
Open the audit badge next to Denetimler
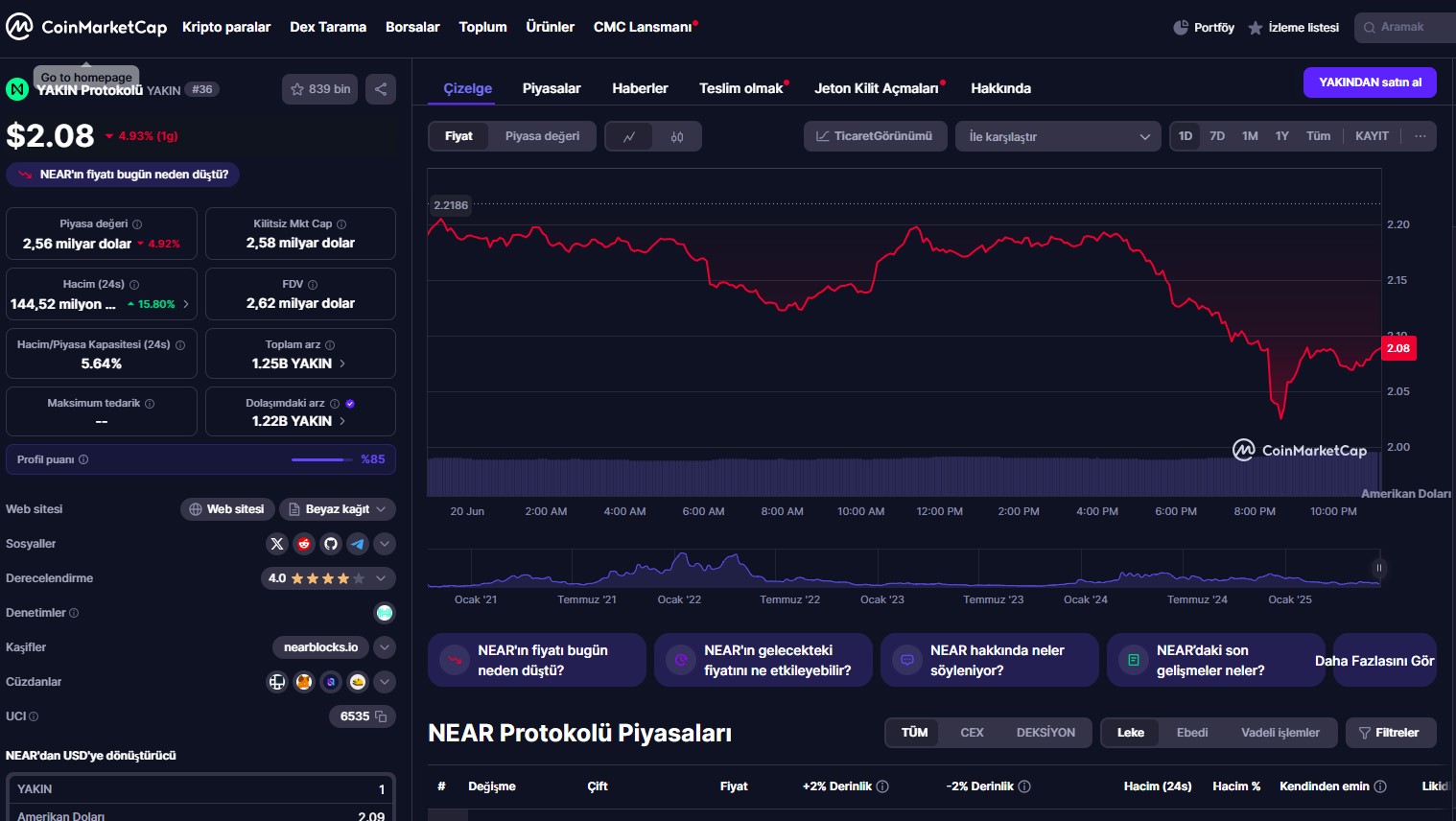(x=385, y=613)
